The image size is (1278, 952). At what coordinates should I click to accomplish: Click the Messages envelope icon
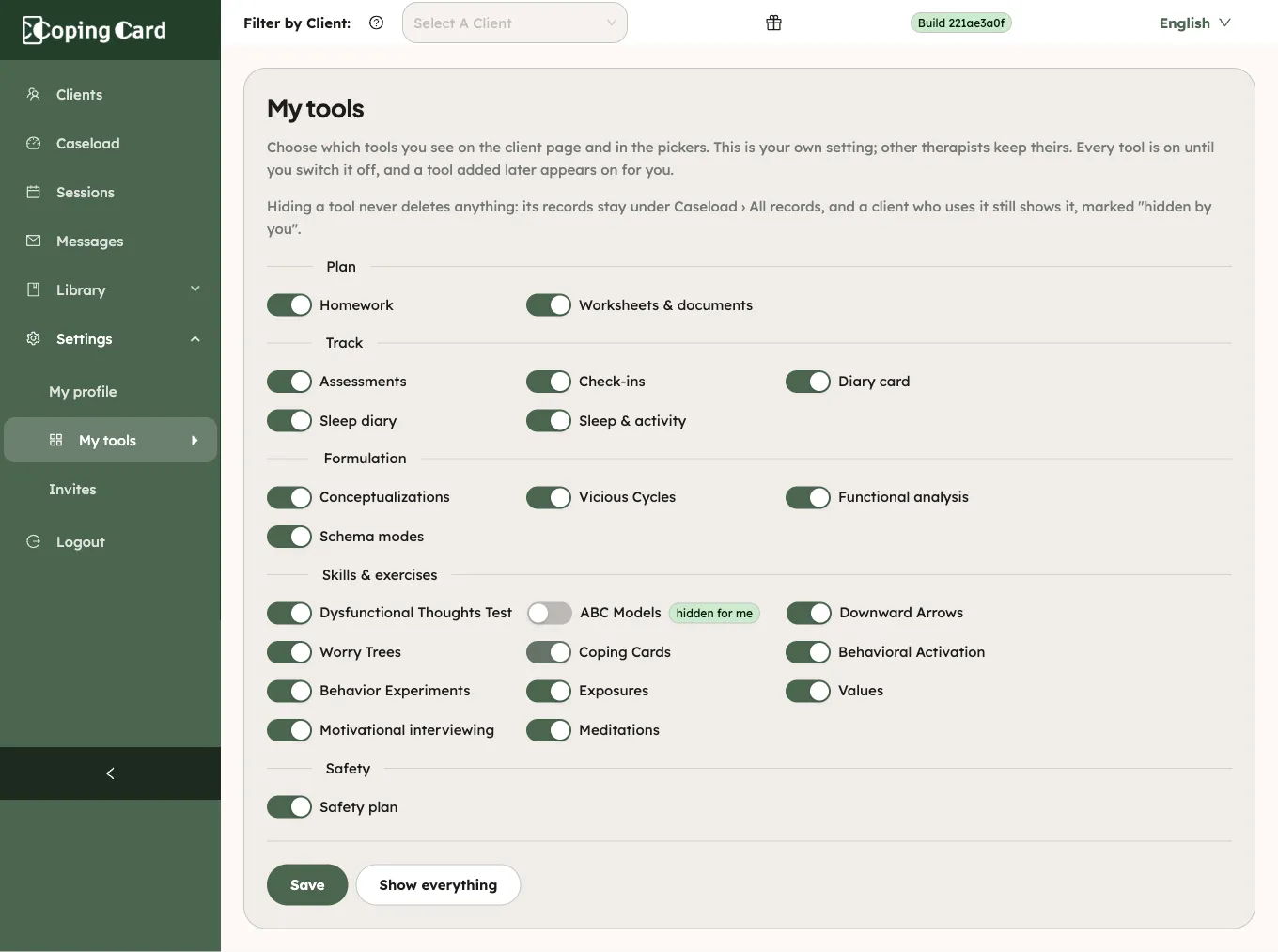pos(34,241)
